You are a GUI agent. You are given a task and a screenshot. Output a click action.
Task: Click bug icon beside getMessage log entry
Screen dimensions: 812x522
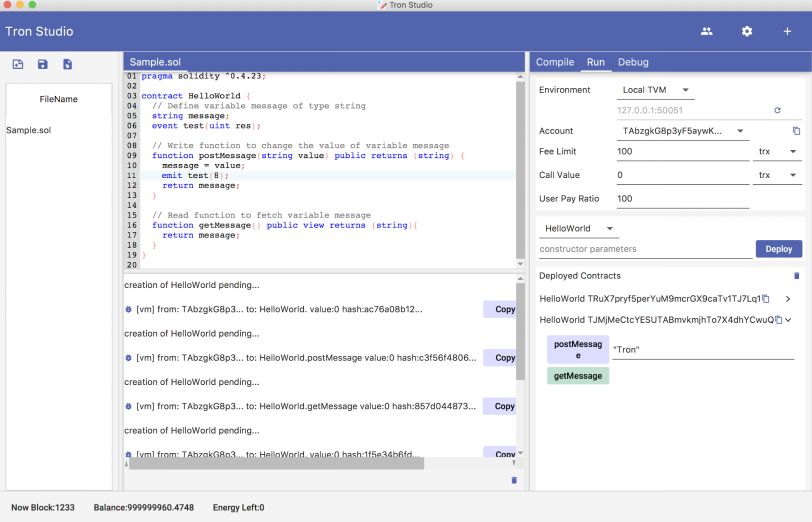(128, 406)
